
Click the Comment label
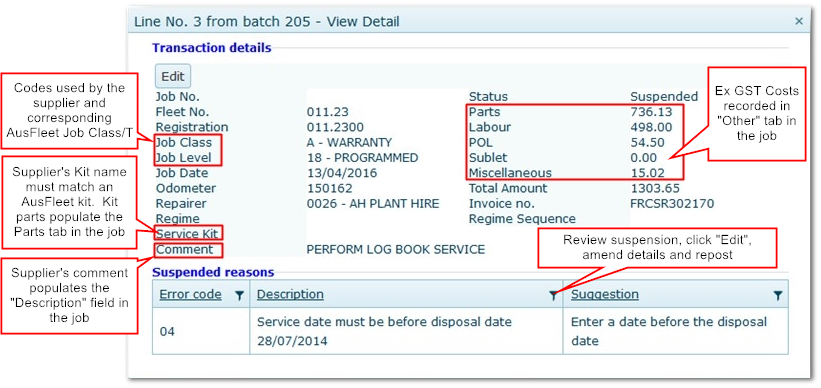[x=184, y=250]
